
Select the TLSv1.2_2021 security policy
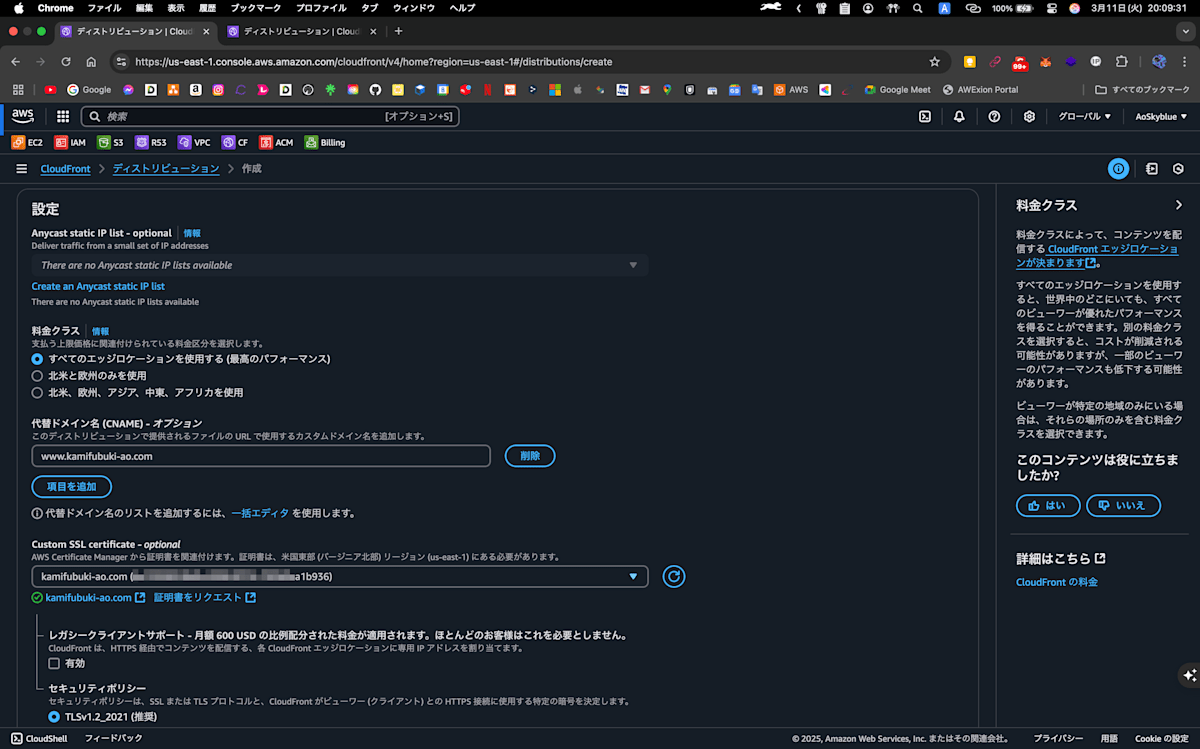coord(54,716)
